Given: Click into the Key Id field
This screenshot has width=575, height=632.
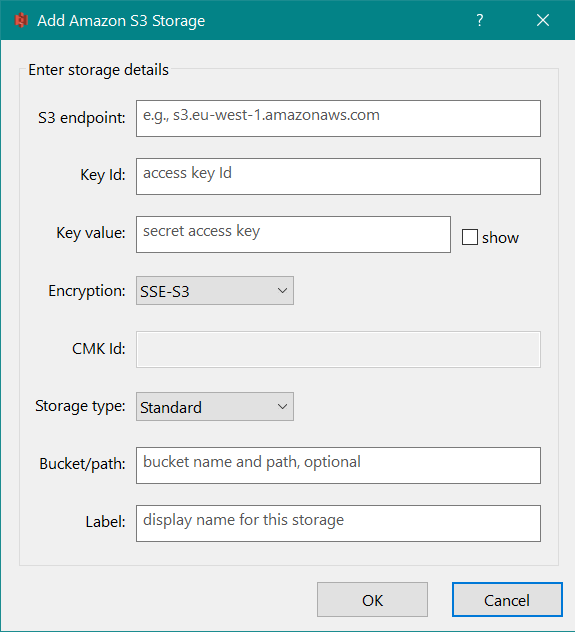Looking at the screenshot, I should (x=338, y=177).
